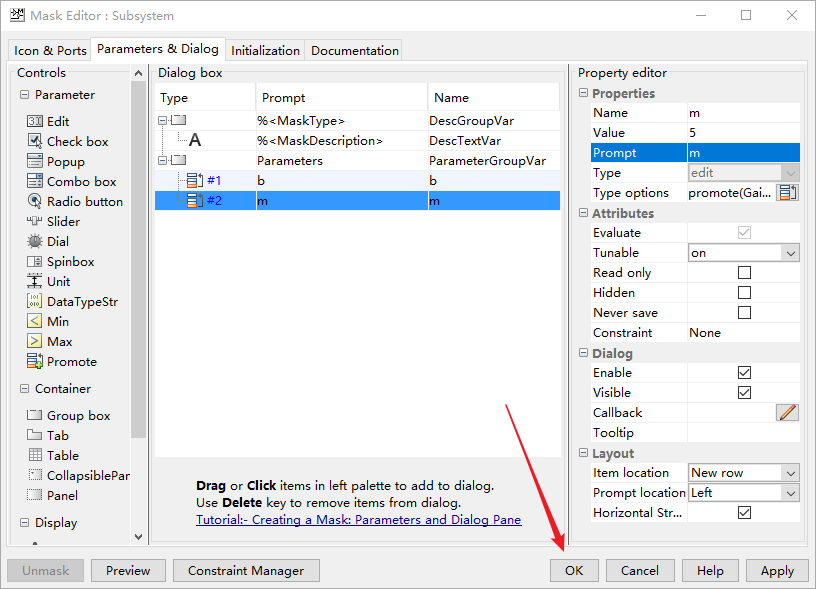Click the DescTextVar text control icon
Screen dimensions: 816x589
tap(195, 140)
